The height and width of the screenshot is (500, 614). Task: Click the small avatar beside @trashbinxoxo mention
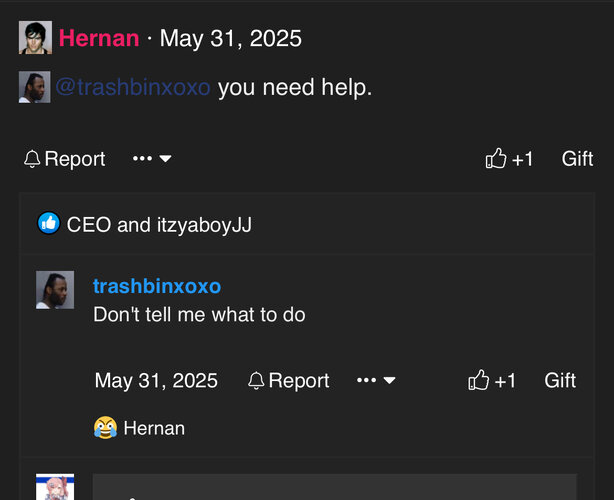[34, 88]
